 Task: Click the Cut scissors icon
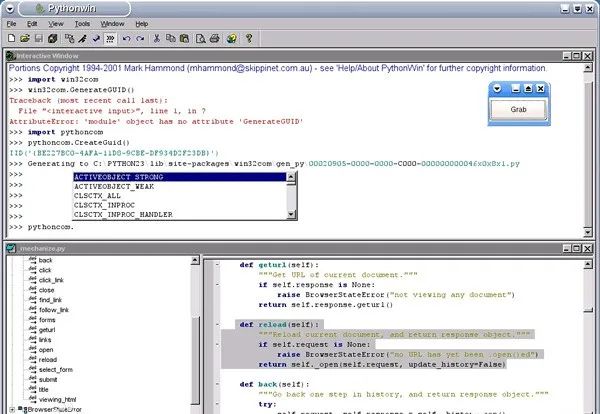tap(157, 38)
